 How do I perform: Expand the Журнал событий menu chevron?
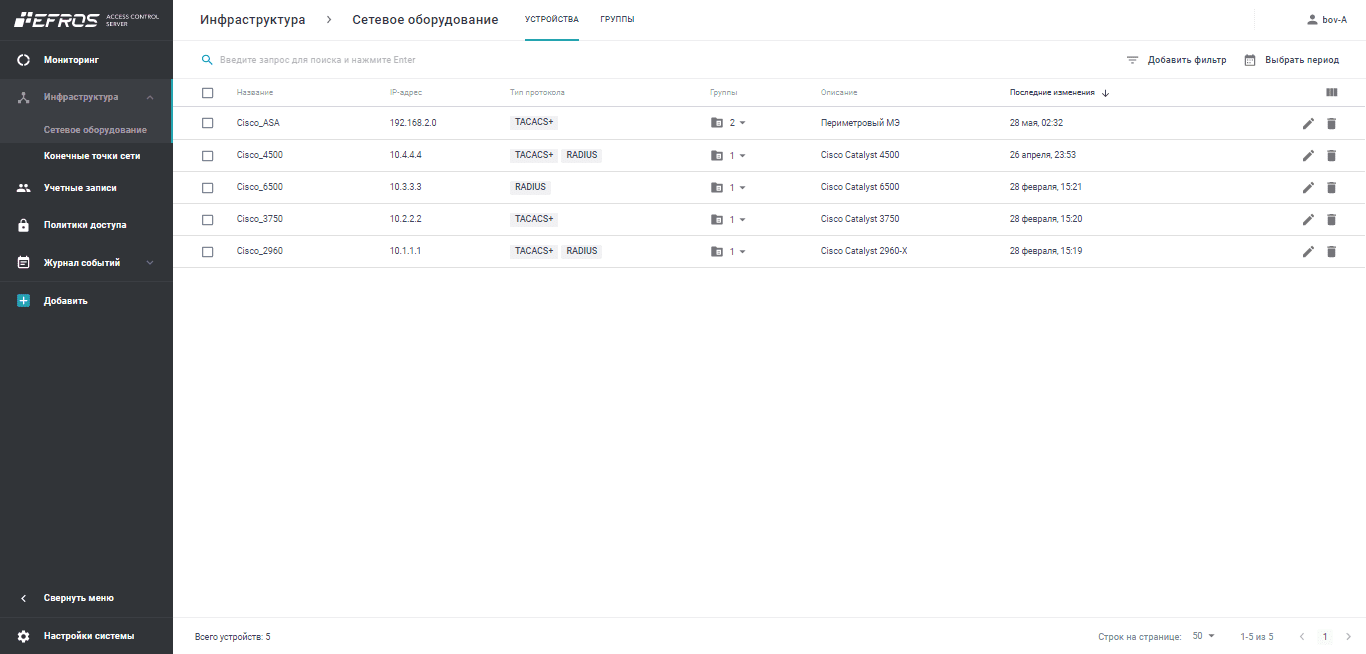click(150, 263)
